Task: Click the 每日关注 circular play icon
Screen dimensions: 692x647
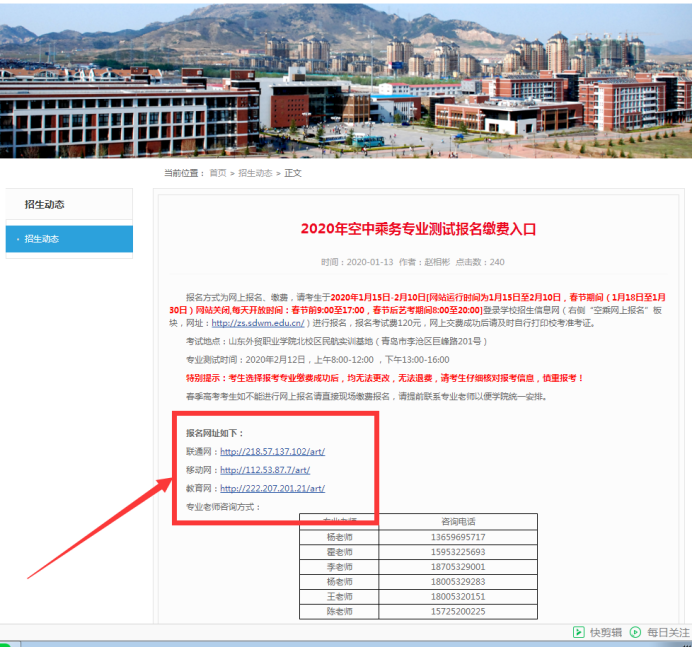Action: click(x=636, y=632)
